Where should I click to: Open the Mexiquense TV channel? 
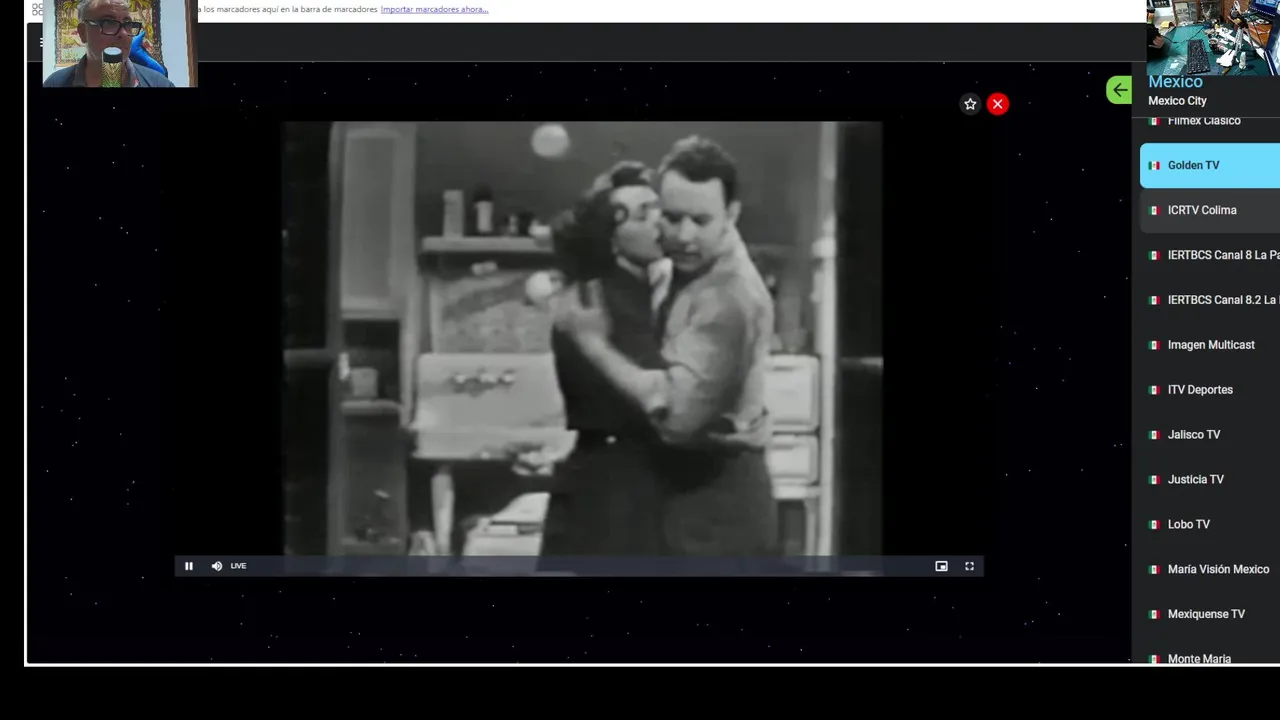(1210, 616)
